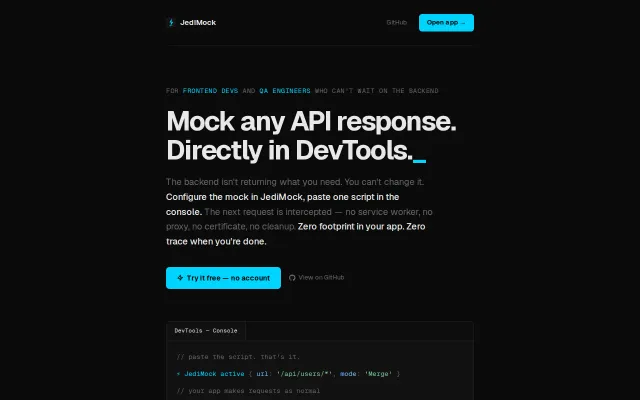Viewport: 640px width, 400px height.
Task: Click the 'Directly in DevTools.' headline line
Action: coord(289,150)
